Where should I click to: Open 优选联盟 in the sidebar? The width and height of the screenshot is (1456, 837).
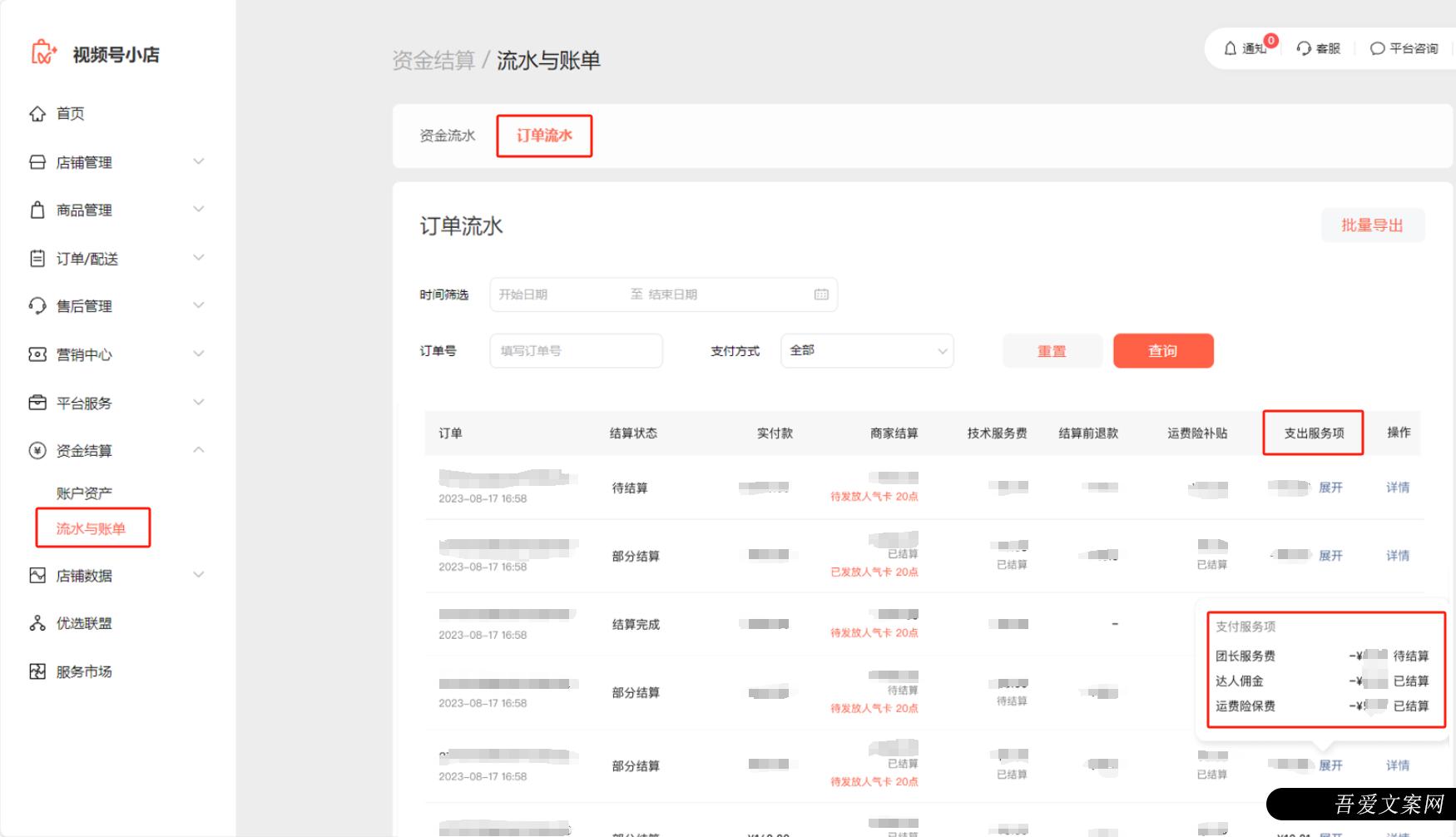pos(84,623)
